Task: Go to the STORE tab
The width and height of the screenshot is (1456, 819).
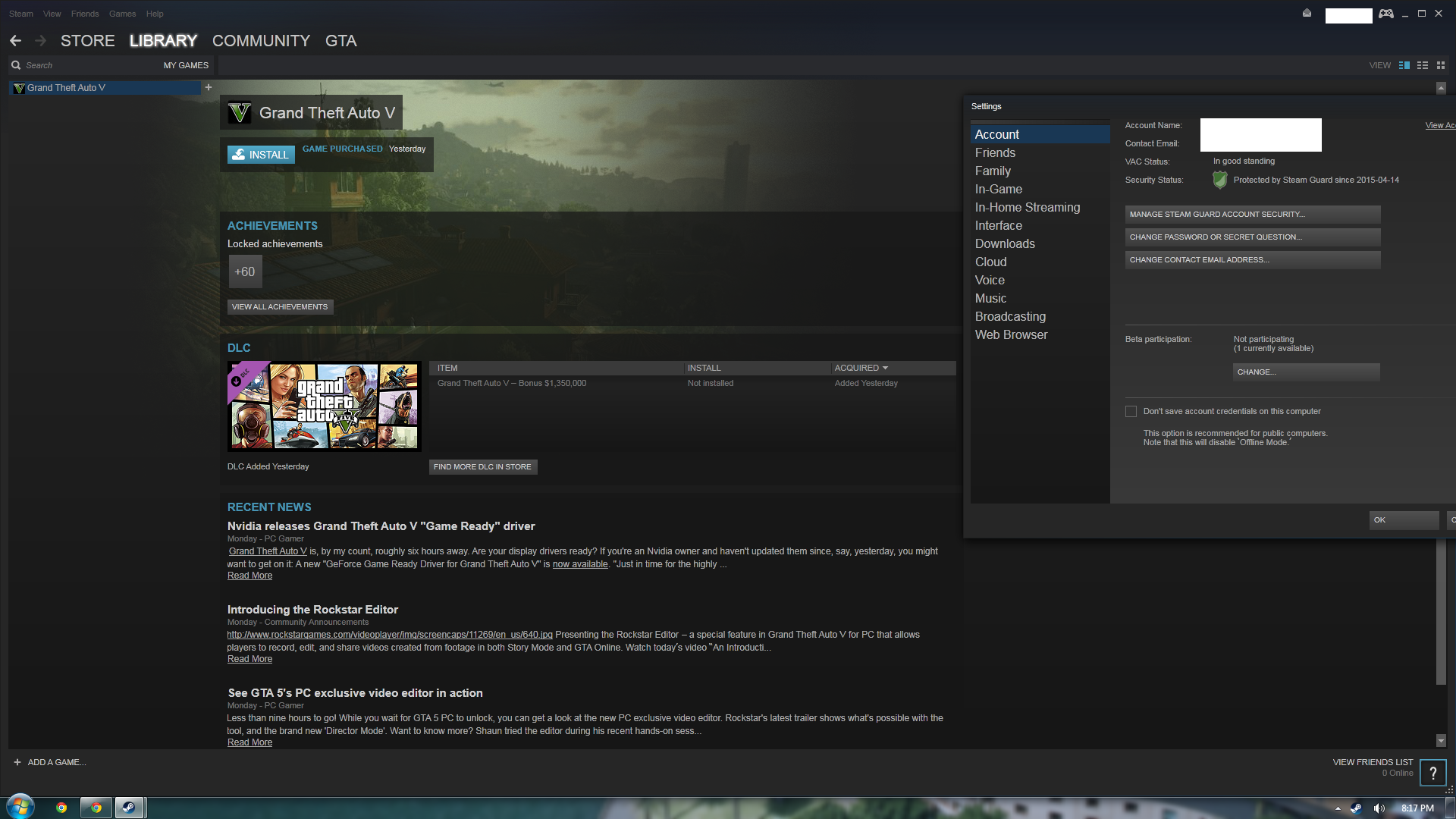Action: coord(88,41)
